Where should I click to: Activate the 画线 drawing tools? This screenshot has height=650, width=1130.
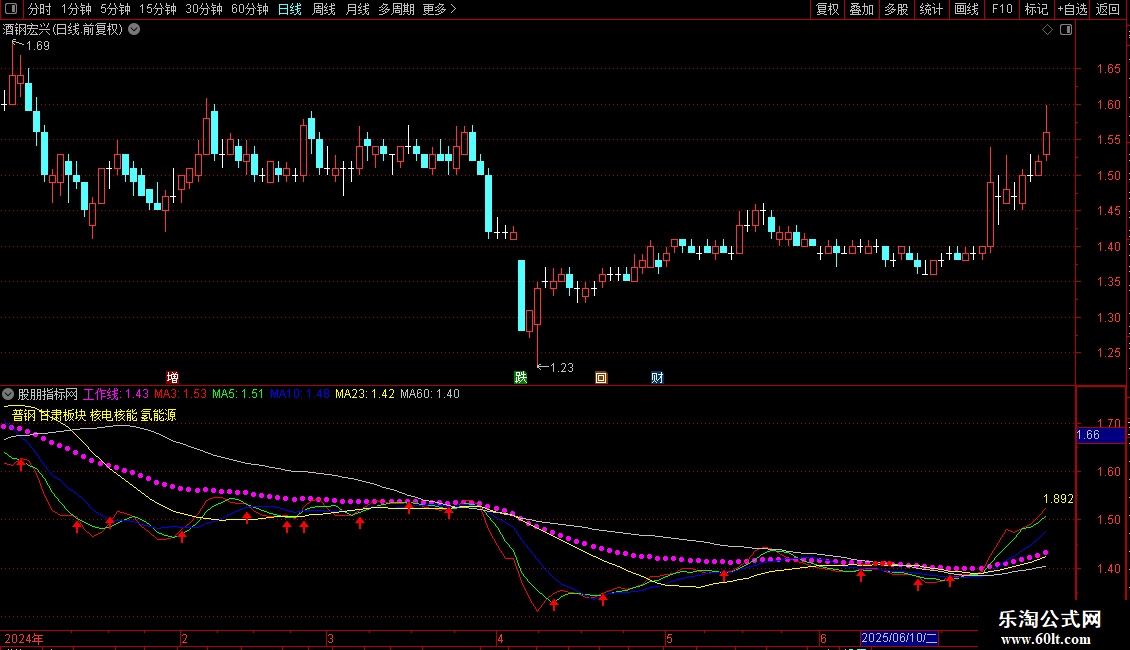(966, 9)
